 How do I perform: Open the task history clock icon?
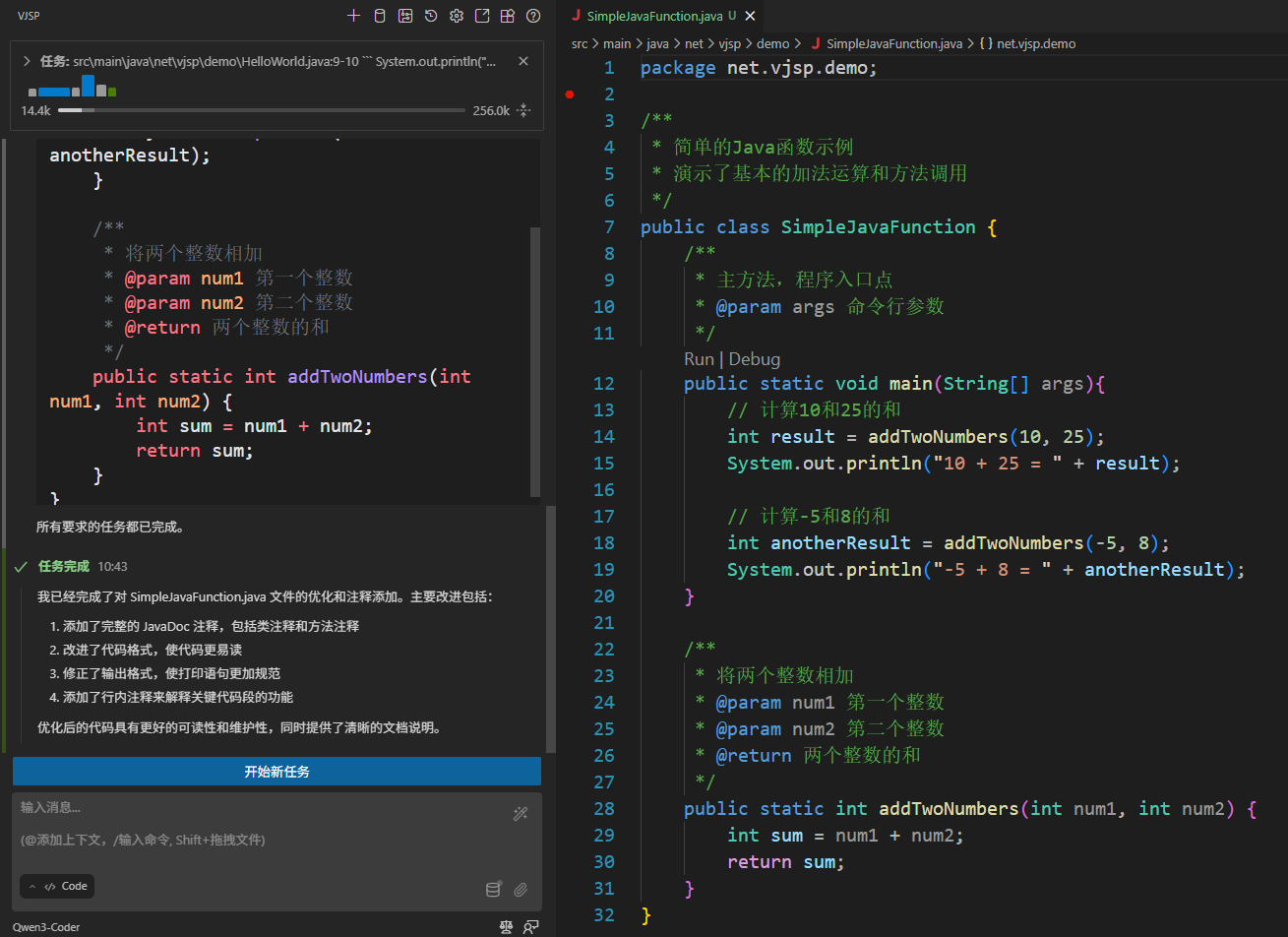431,16
